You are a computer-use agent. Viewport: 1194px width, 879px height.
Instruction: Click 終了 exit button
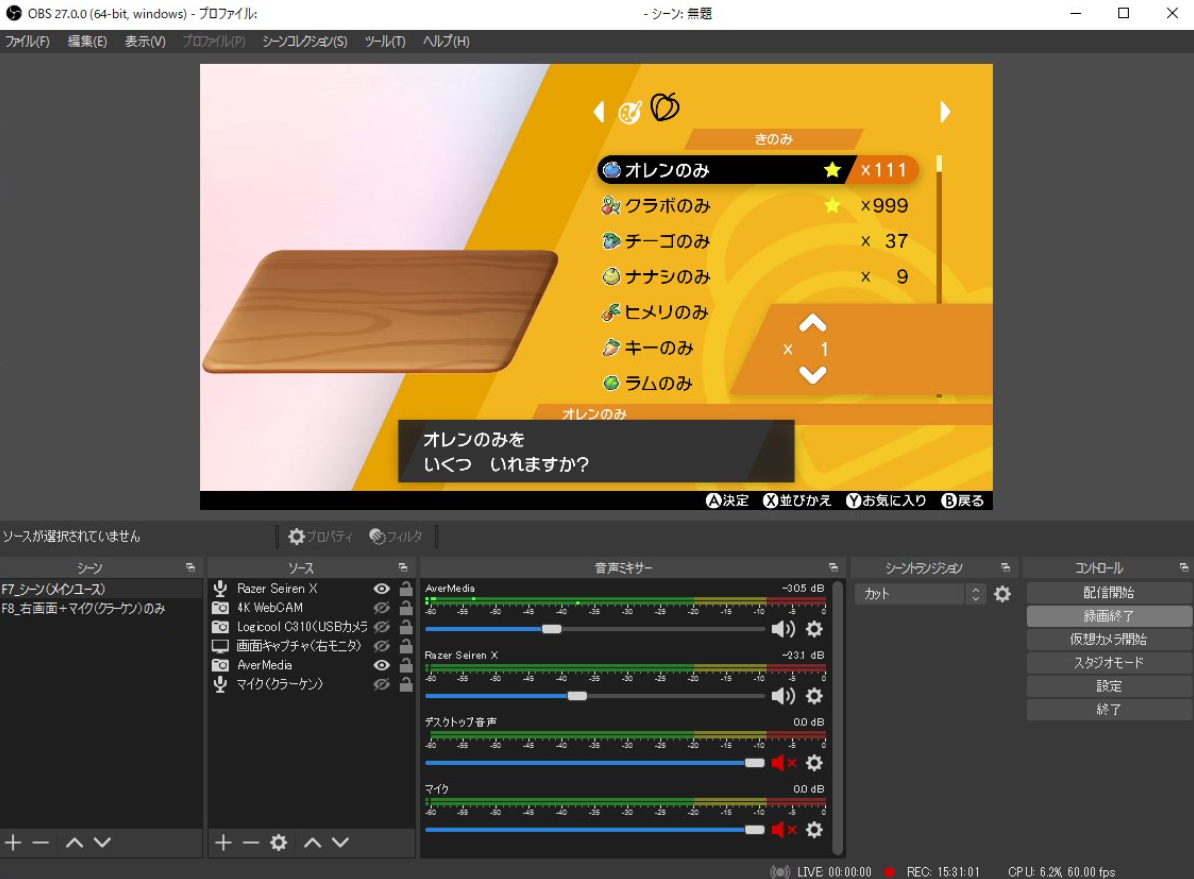pyautogui.click(x=1109, y=710)
